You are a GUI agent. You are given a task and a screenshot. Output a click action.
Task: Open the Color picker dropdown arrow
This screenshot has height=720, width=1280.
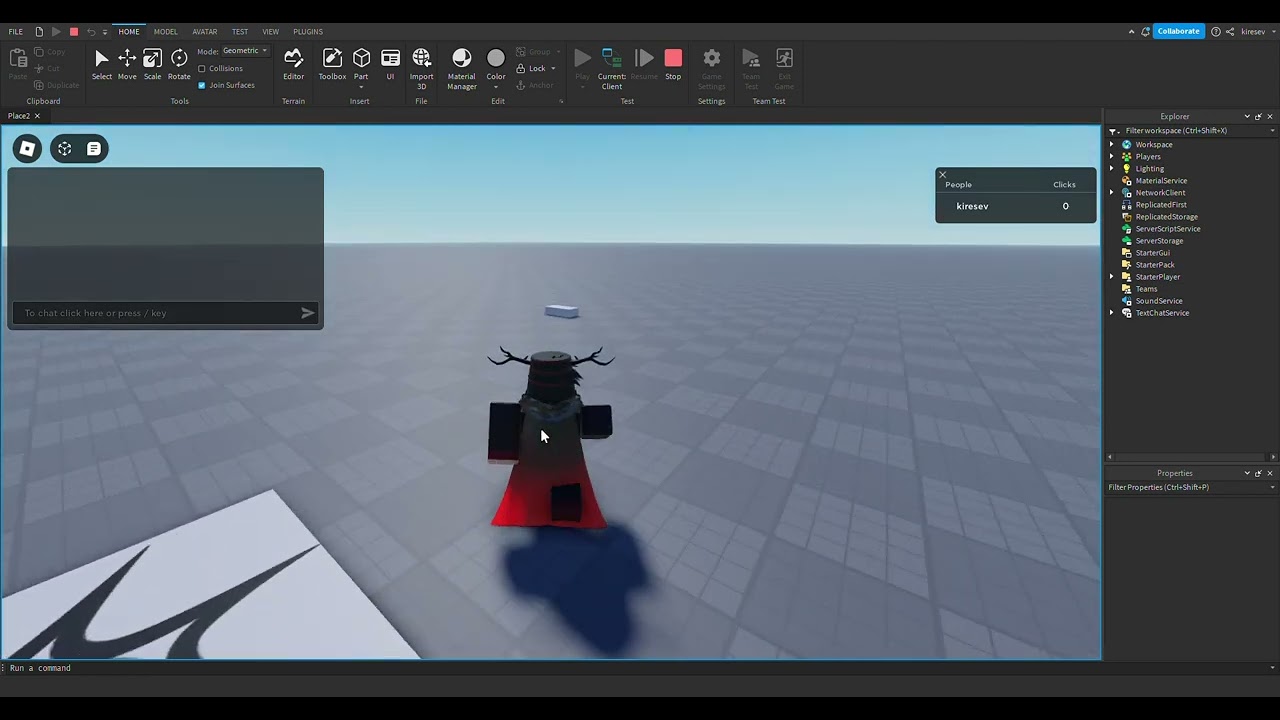(496, 86)
